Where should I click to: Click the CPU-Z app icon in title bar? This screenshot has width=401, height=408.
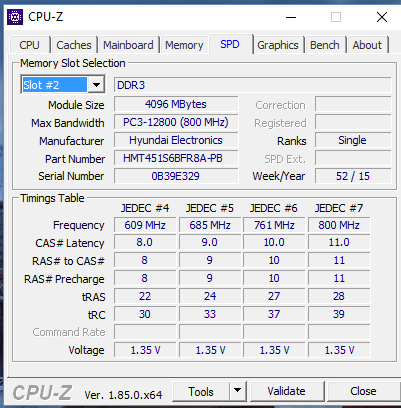point(15,17)
